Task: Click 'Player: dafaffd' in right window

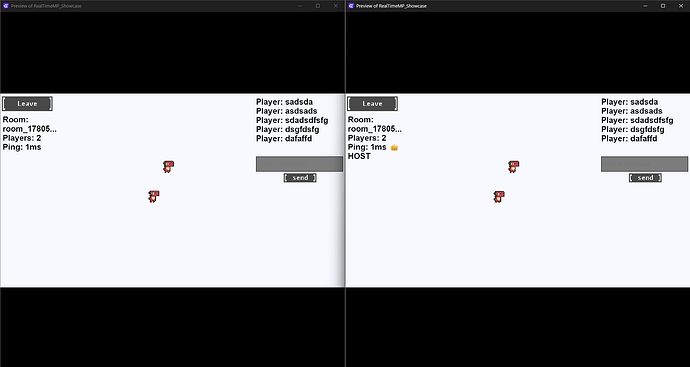Action: (629, 139)
